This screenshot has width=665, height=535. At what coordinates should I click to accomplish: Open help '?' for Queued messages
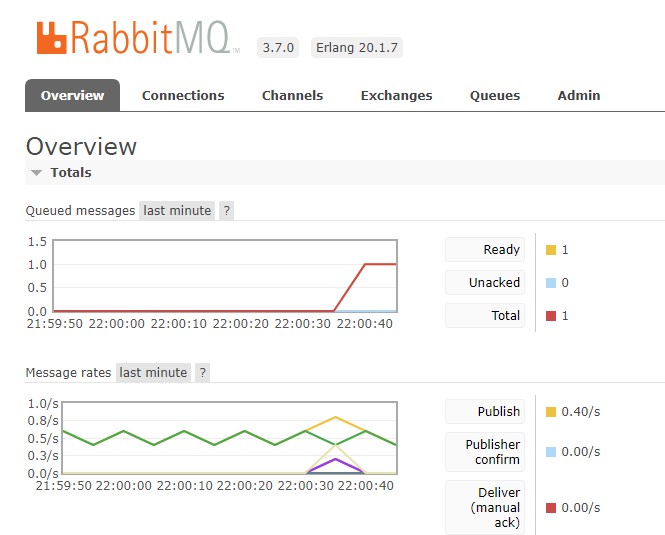coord(226,210)
